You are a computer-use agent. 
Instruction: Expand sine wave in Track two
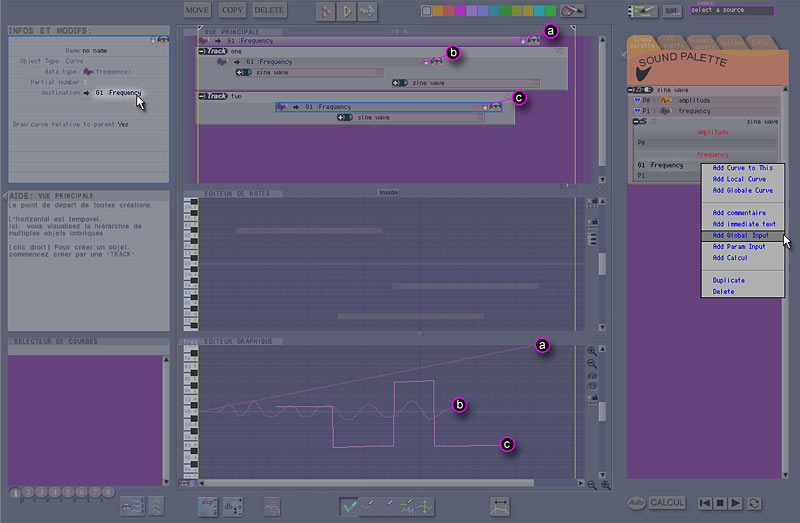pos(341,117)
